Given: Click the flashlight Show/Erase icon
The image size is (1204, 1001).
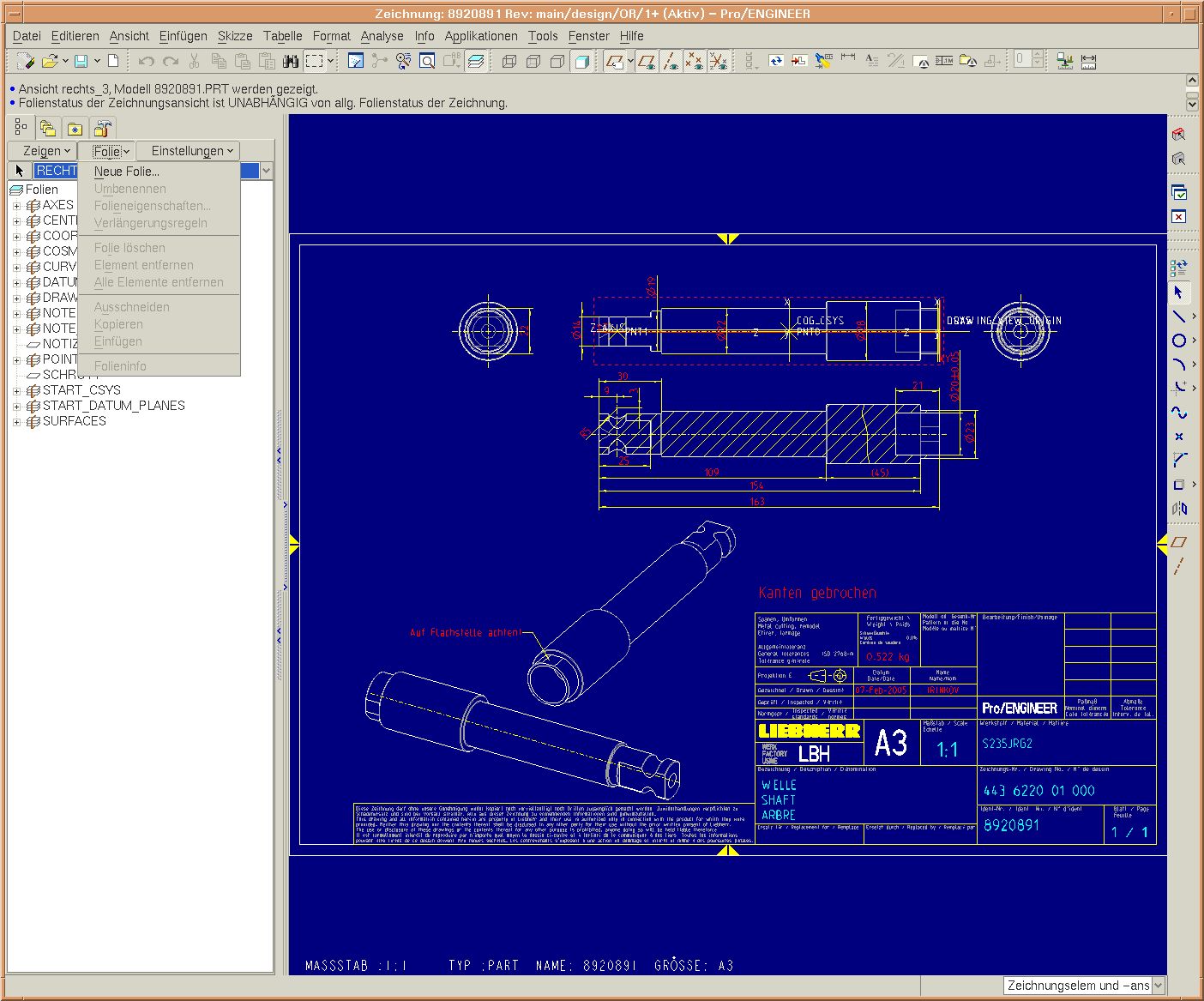Looking at the screenshot, I should [x=823, y=61].
